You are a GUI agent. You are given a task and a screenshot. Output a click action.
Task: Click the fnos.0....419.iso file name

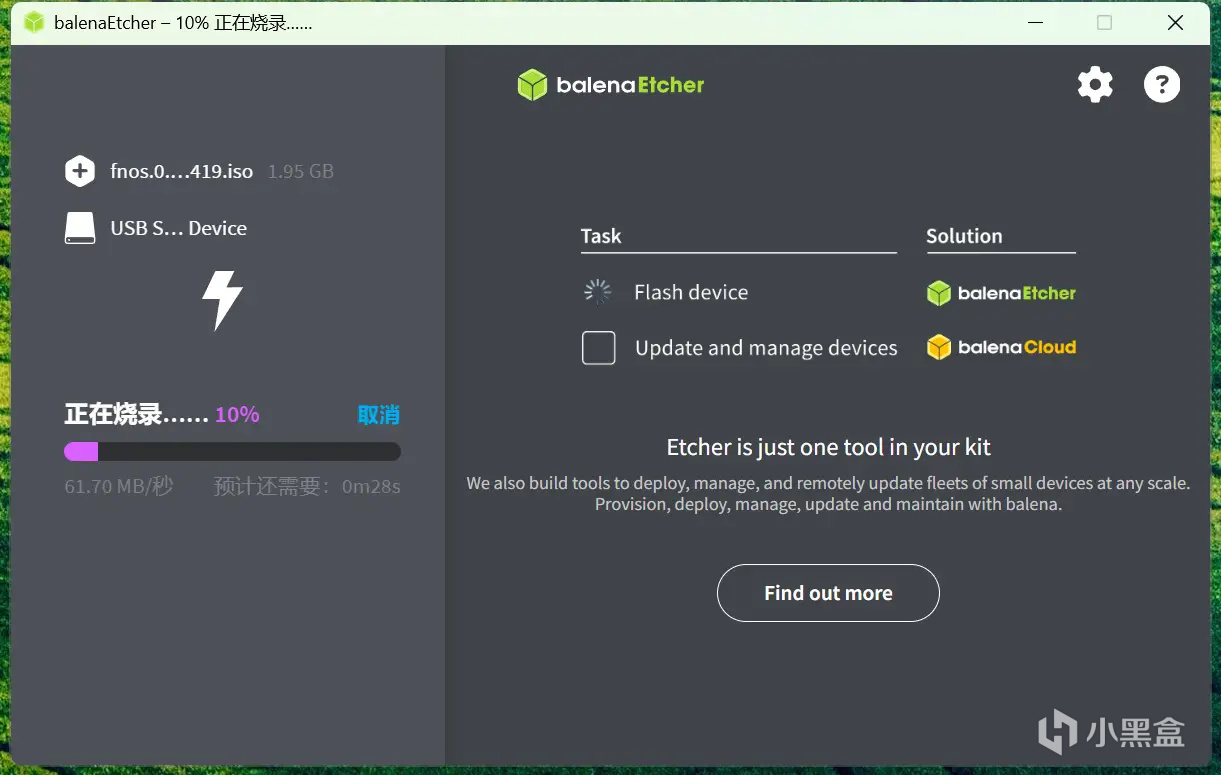tap(182, 171)
